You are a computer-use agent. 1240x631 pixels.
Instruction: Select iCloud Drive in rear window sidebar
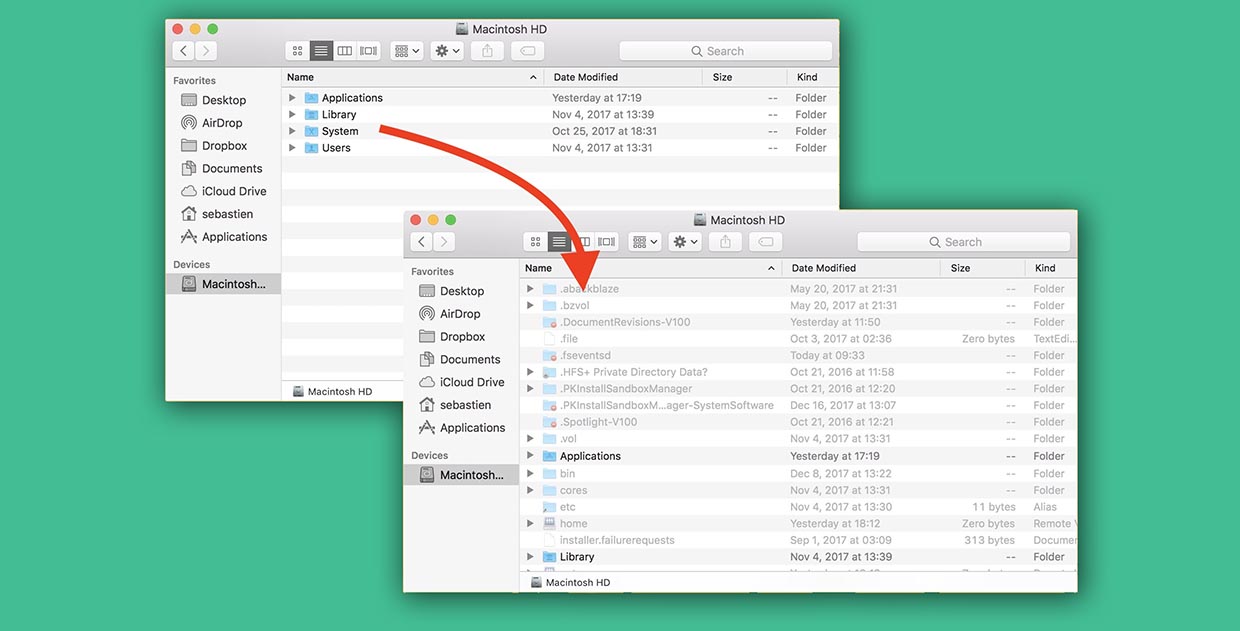click(223, 191)
